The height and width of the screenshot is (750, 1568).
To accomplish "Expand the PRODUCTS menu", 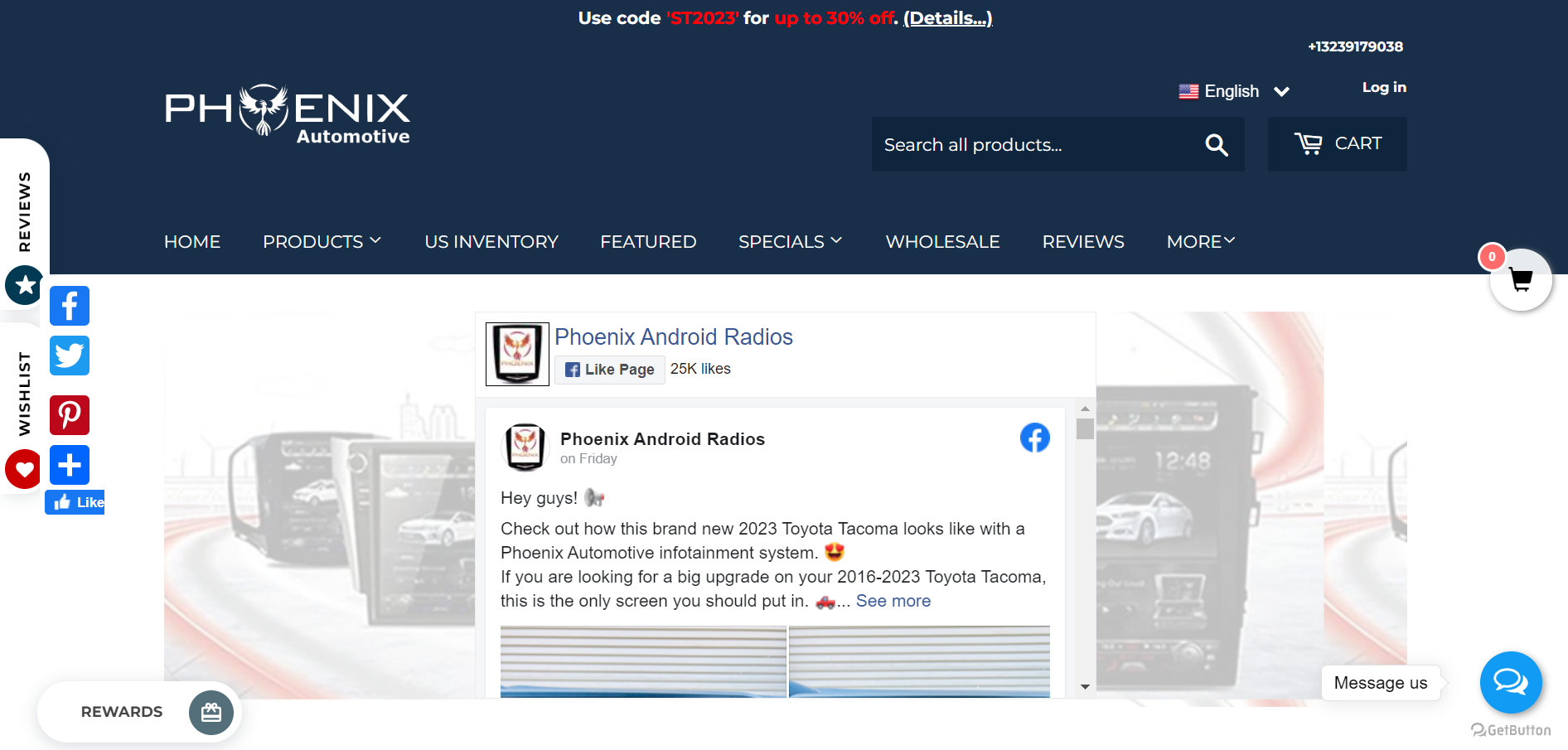I will [322, 242].
